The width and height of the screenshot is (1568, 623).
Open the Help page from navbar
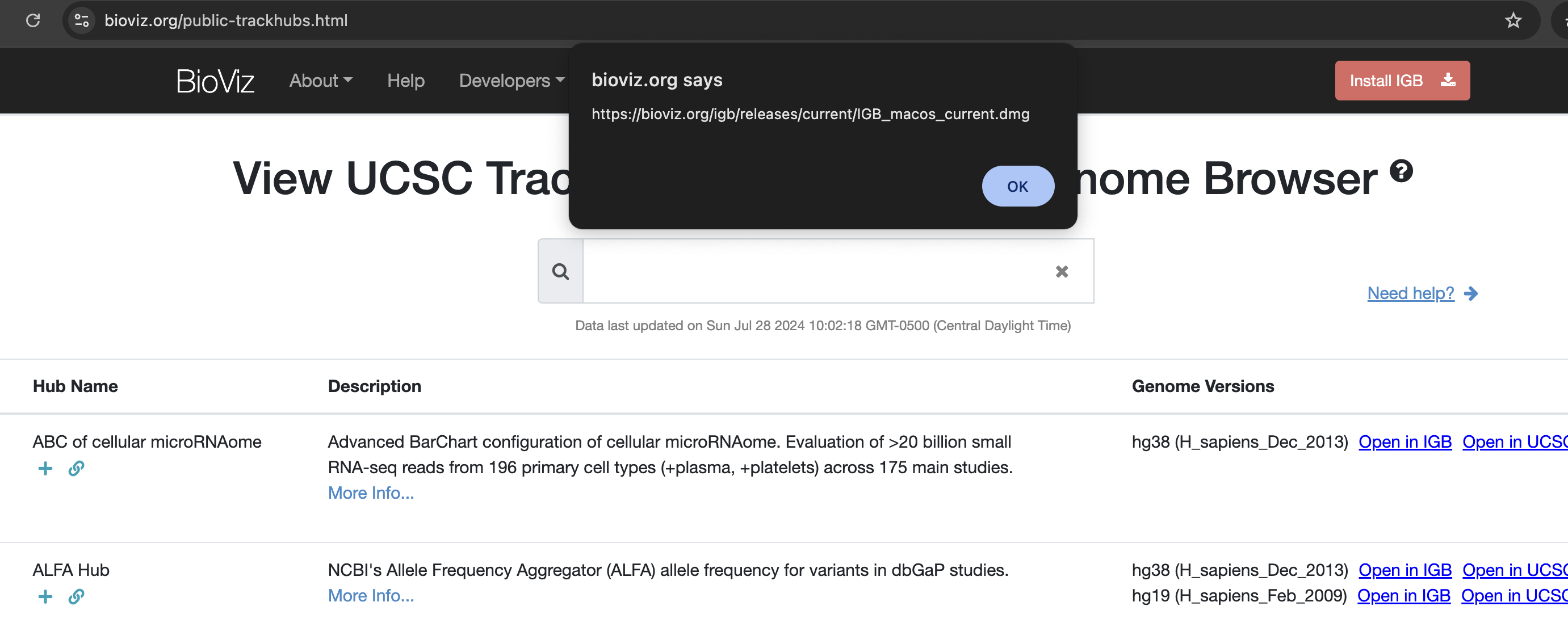(406, 81)
